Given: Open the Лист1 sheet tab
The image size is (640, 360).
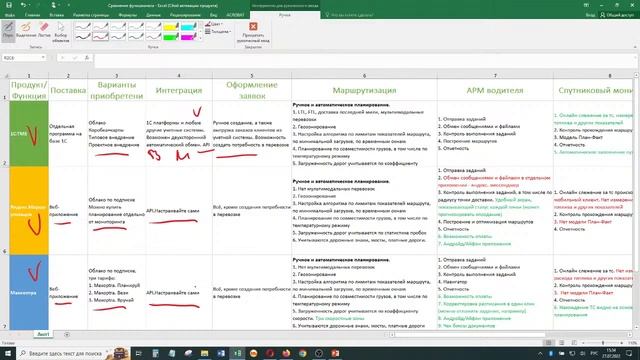Looking at the screenshot, I should pos(43,334).
